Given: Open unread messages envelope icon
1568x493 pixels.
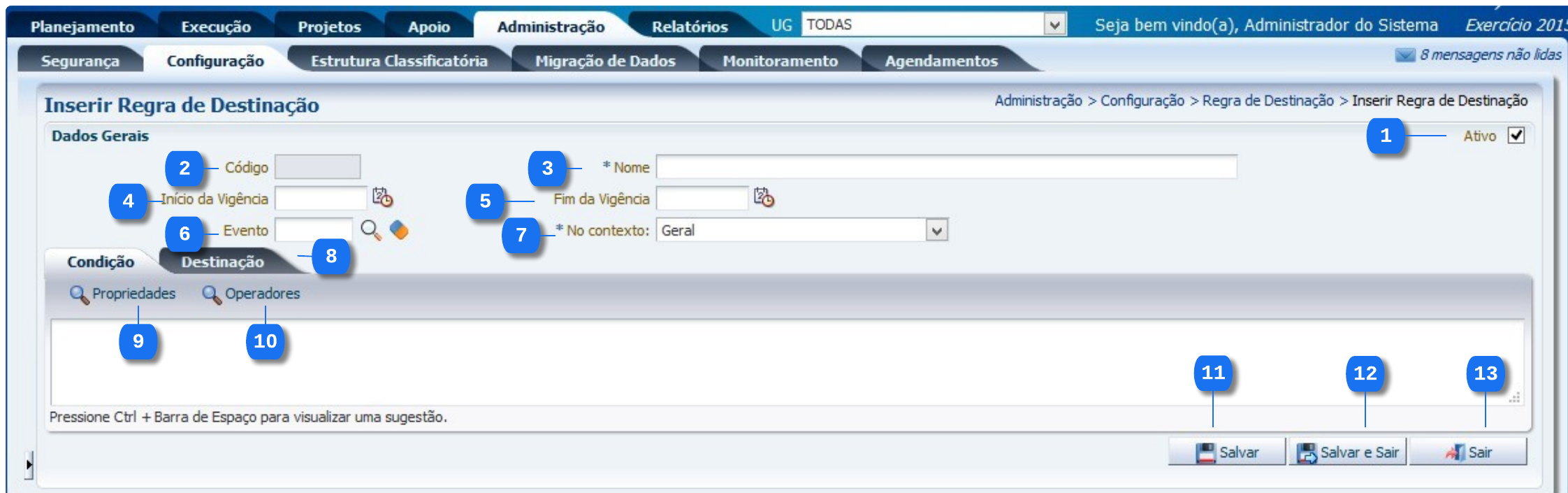Looking at the screenshot, I should click(1404, 55).
